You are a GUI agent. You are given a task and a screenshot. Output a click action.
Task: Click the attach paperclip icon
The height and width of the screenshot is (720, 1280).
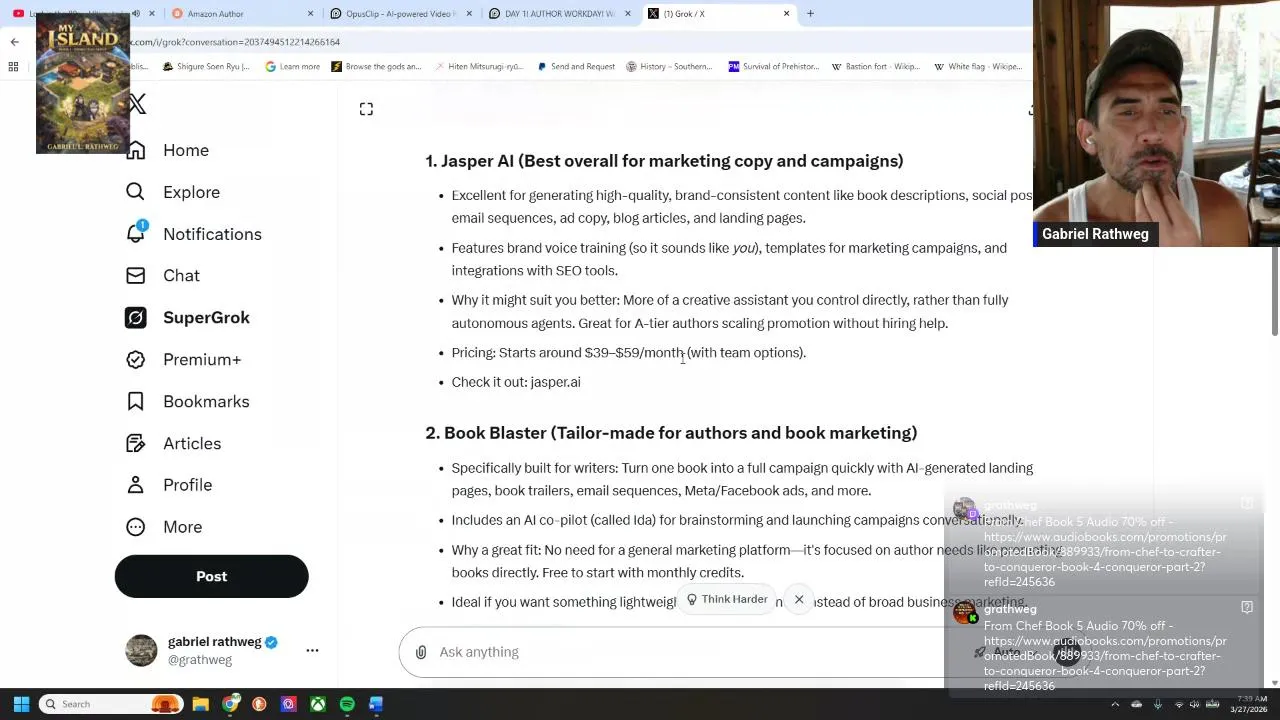click(421, 652)
